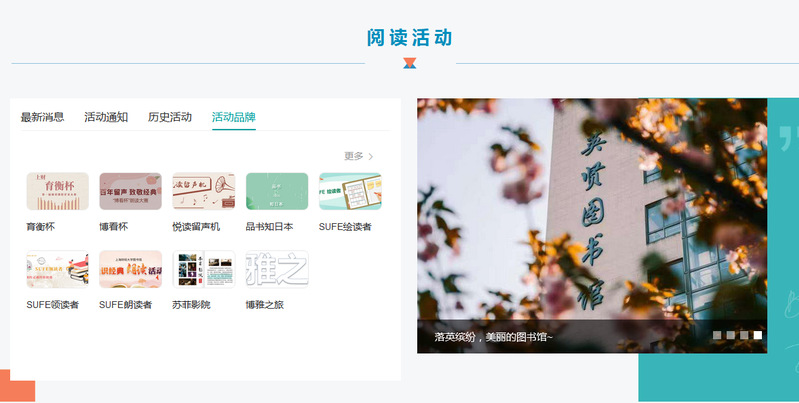Open the SUFE朗读者 brand thumbnail
Image resolution: width=799 pixels, height=403 pixels.
click(x=130, y=269)
